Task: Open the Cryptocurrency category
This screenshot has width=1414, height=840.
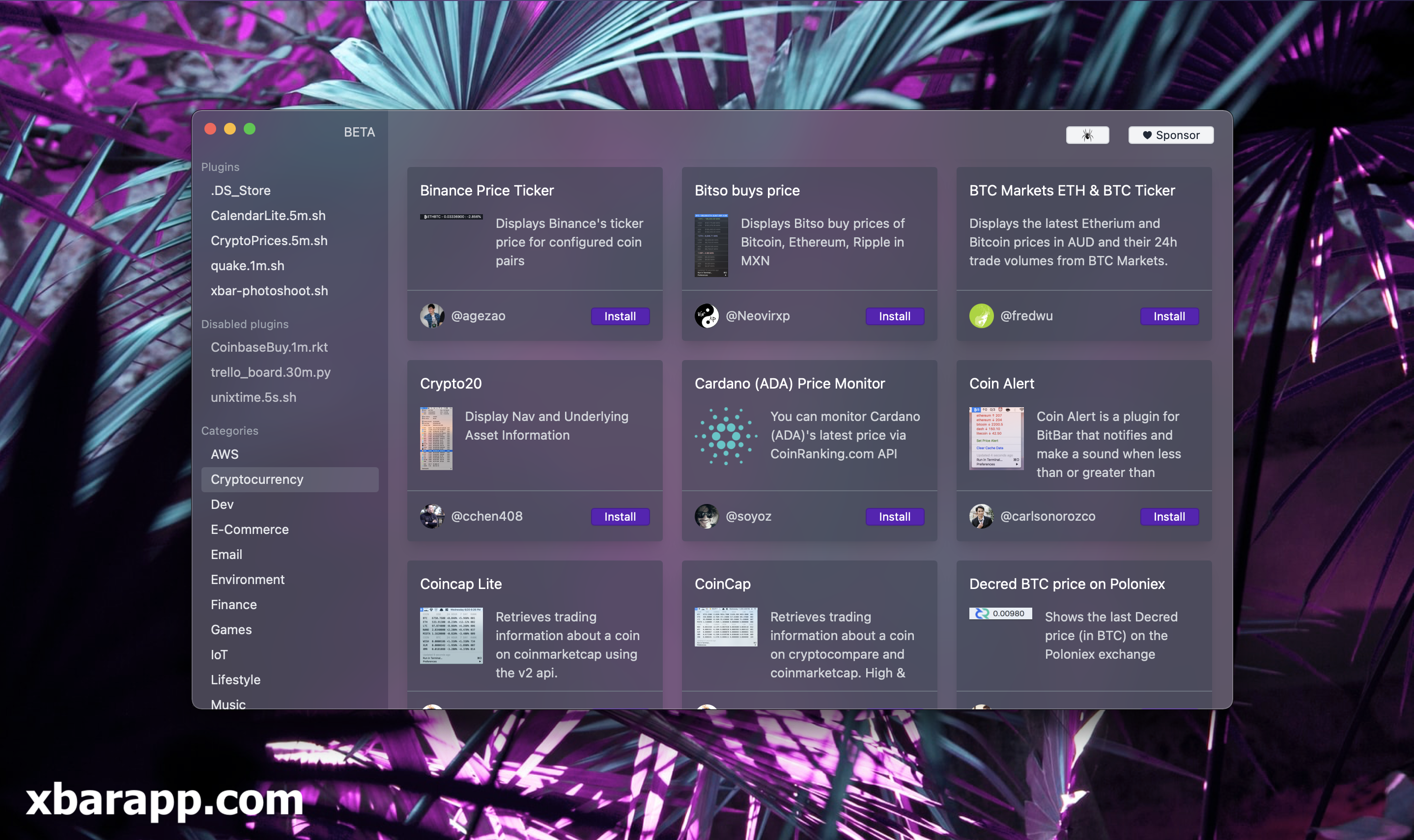Action: click(290, 479)
